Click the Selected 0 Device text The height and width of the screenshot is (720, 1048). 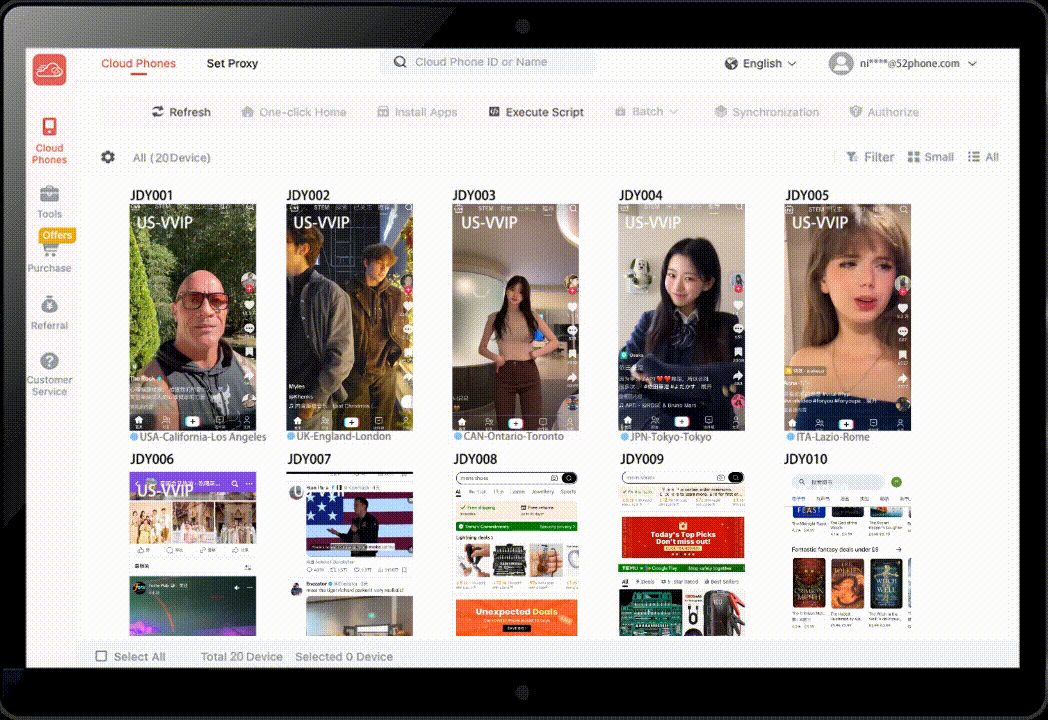[344, 656]
